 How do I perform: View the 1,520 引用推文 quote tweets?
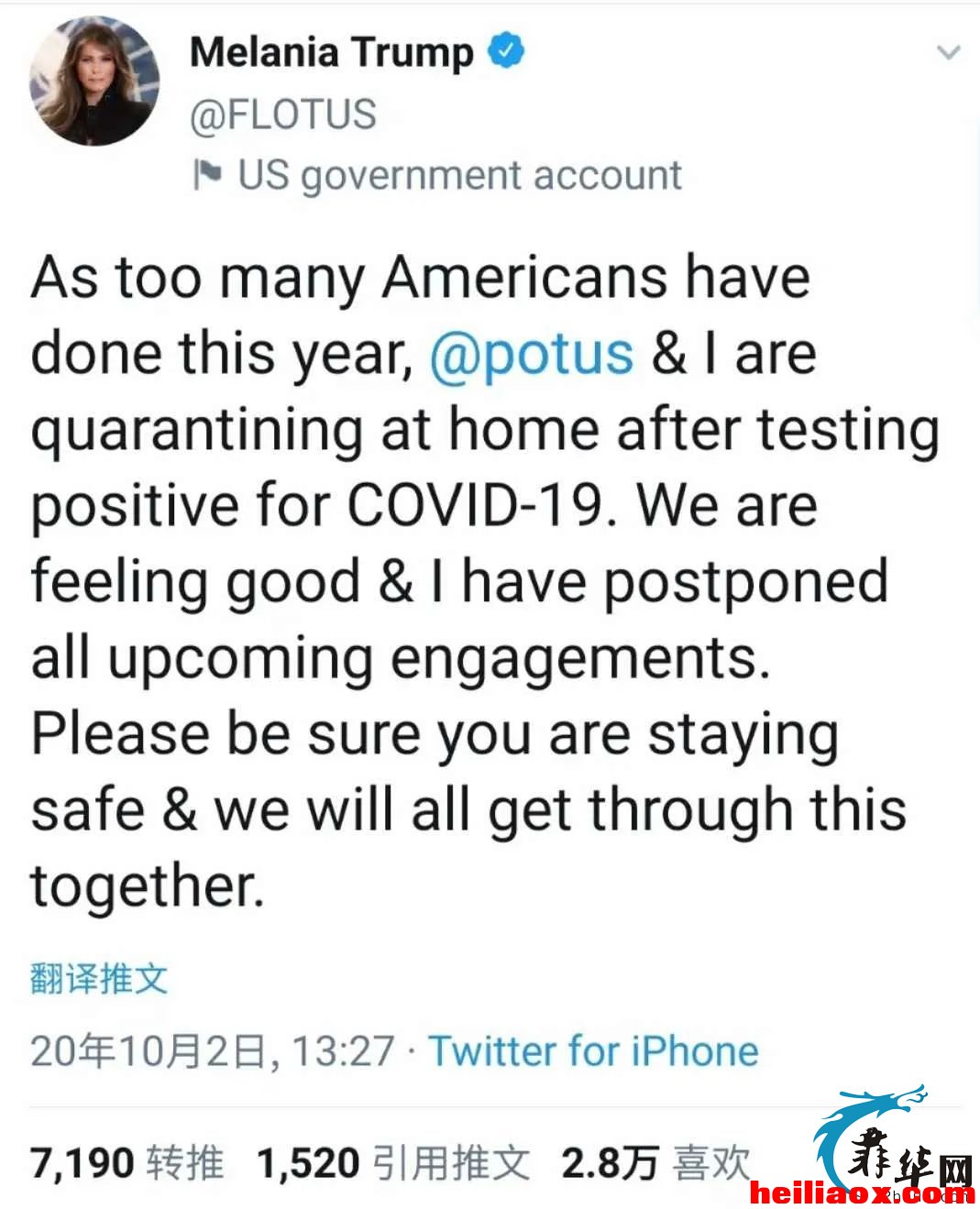pos(393,1163)
